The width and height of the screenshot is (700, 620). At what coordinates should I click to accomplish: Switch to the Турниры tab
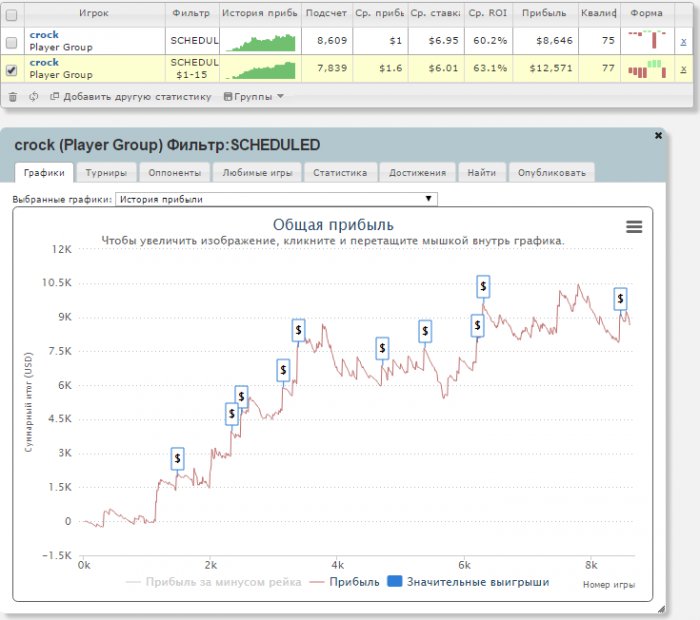click(106, 173)
